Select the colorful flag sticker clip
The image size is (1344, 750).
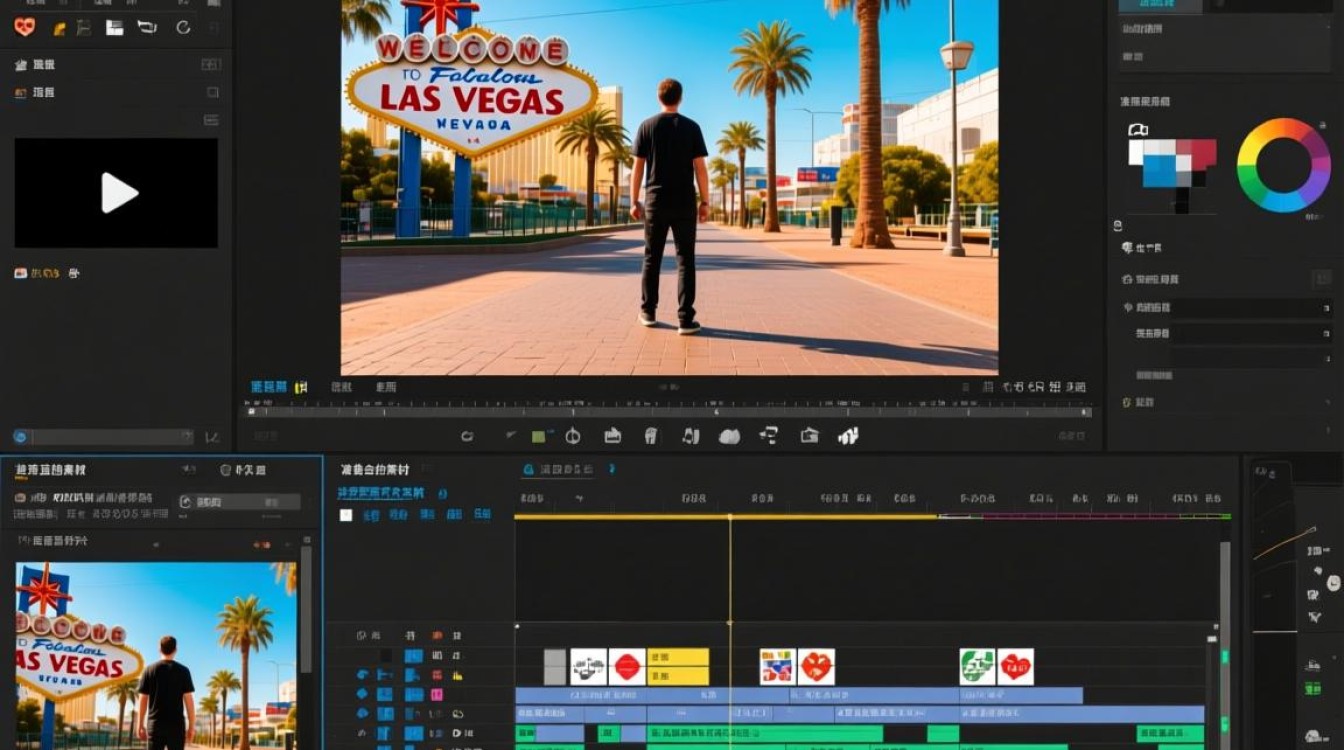coord(777,667)
